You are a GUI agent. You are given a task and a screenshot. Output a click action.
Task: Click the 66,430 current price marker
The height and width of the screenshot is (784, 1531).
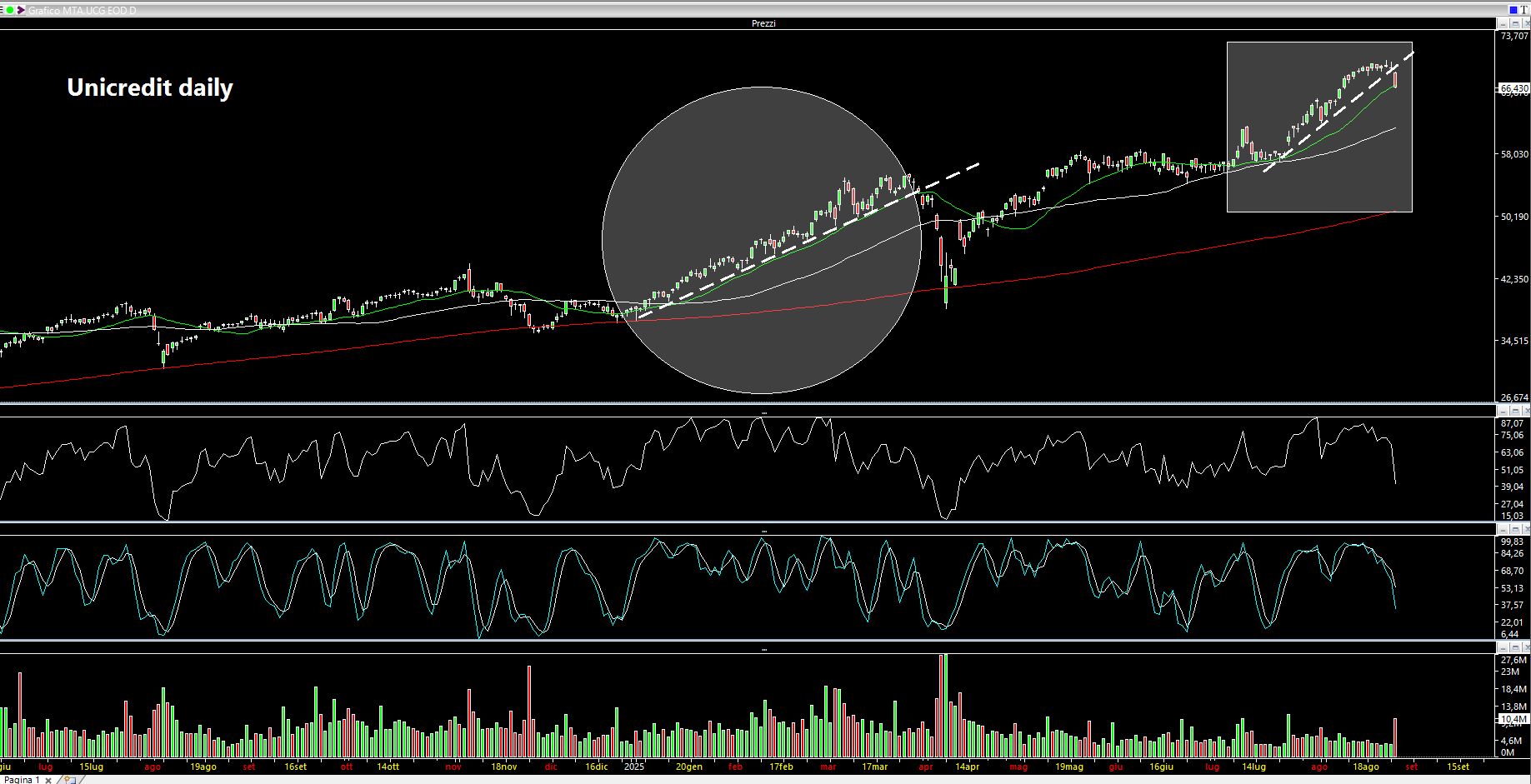pyautogui.click(x=1513, y=88)
